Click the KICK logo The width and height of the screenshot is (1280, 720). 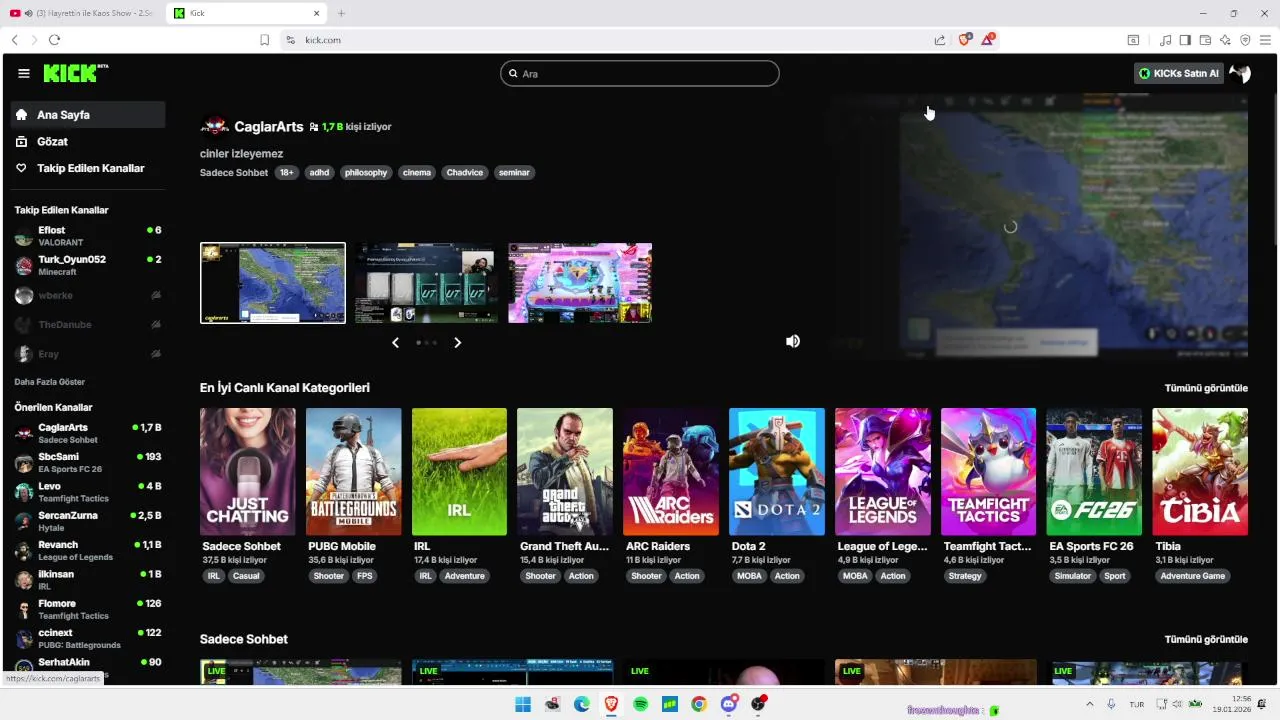click(75, 73)
